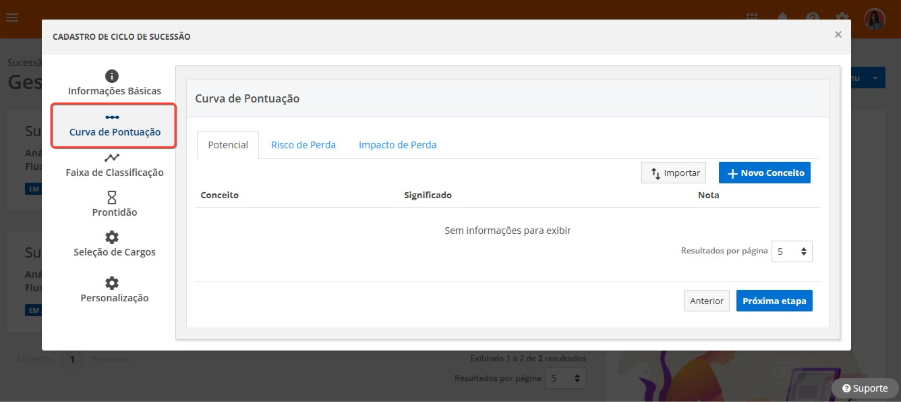Click the Anterior button in dialog
The width and height of the screenshot is (901, 402).
[x=707, y=301]
